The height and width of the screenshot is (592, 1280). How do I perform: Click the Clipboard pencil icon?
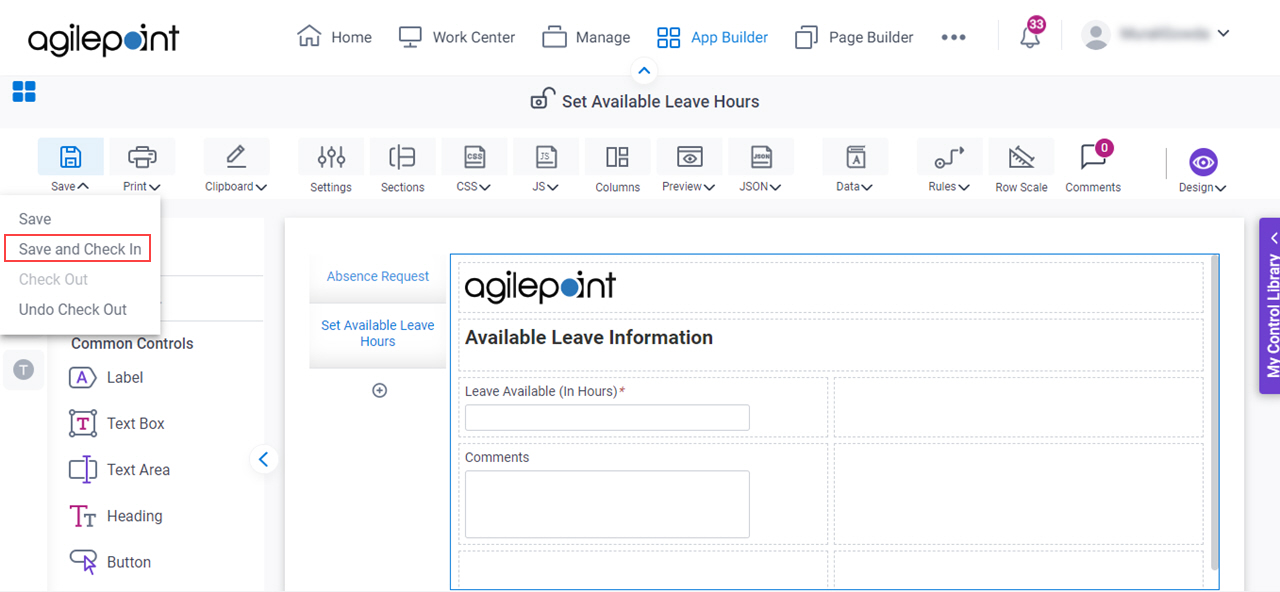236,157
